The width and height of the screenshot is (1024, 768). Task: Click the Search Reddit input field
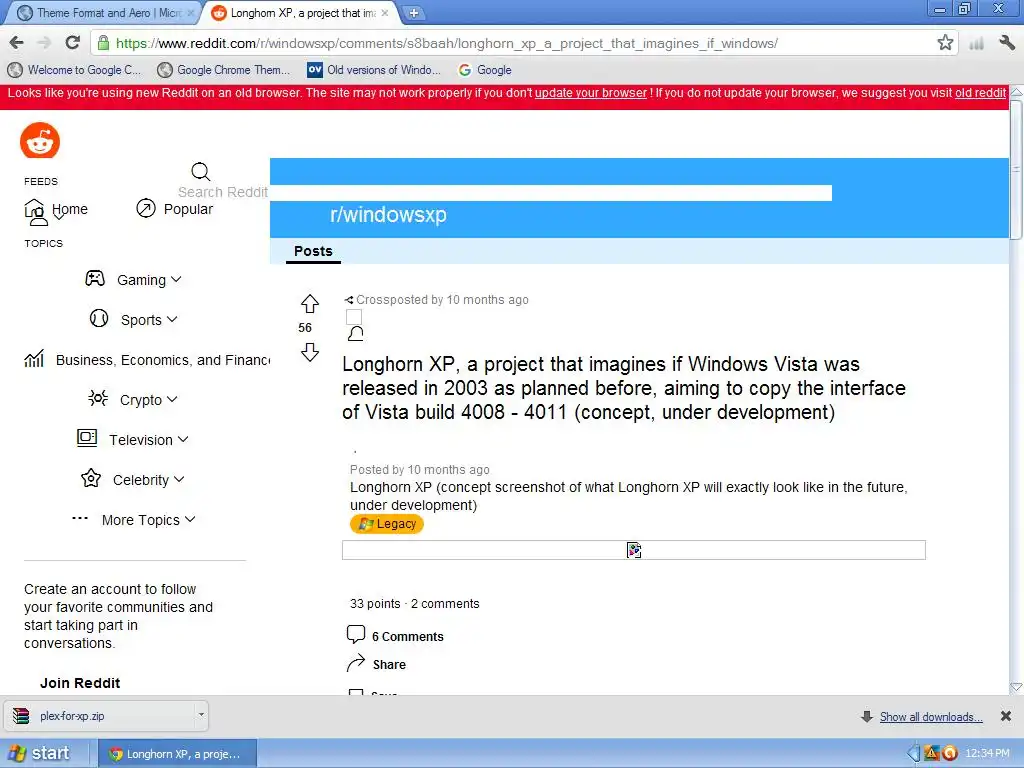pyautogui.click(x=505, y=193)
